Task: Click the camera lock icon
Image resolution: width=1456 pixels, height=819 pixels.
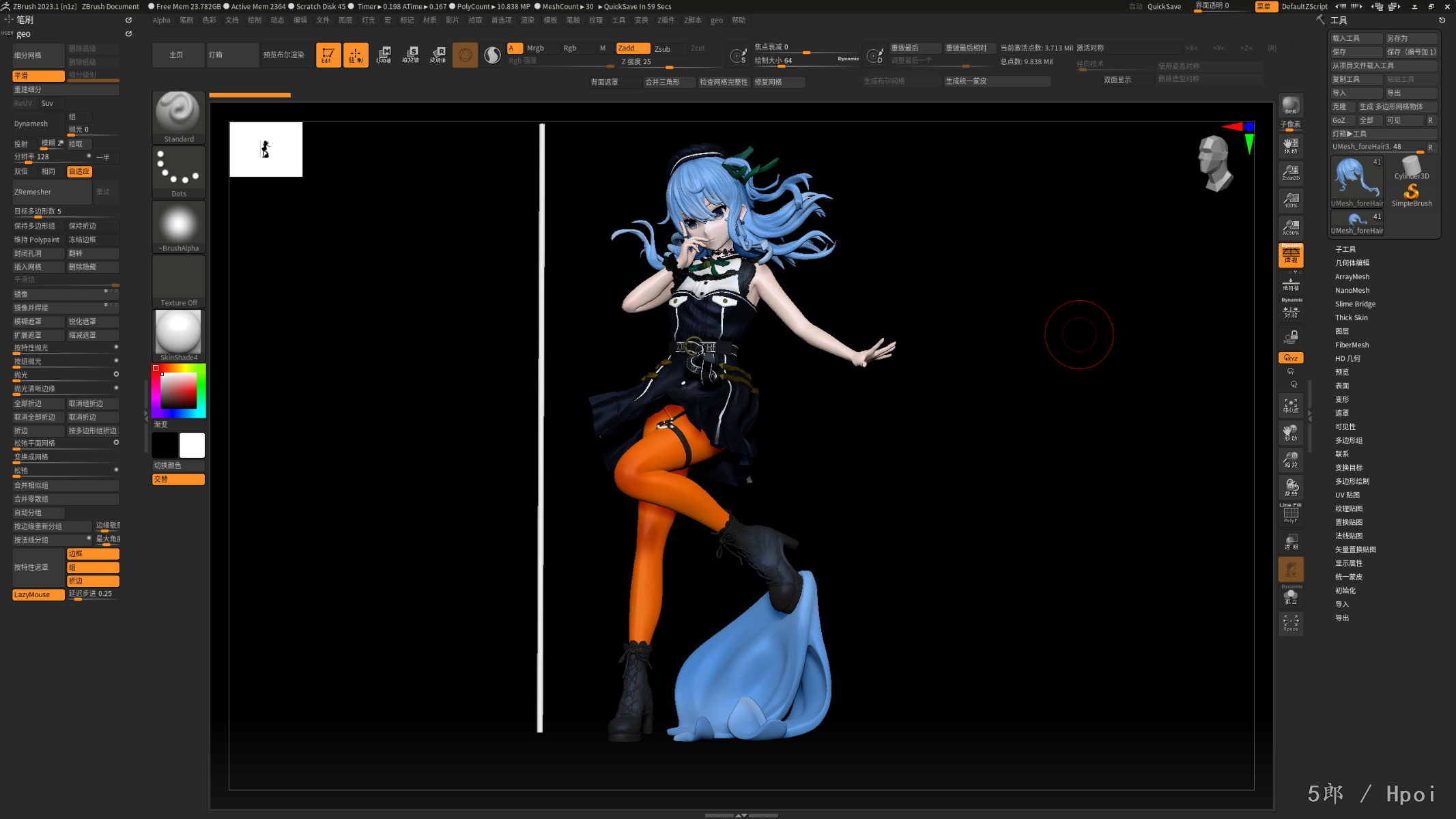Action: coord(1291,336)
